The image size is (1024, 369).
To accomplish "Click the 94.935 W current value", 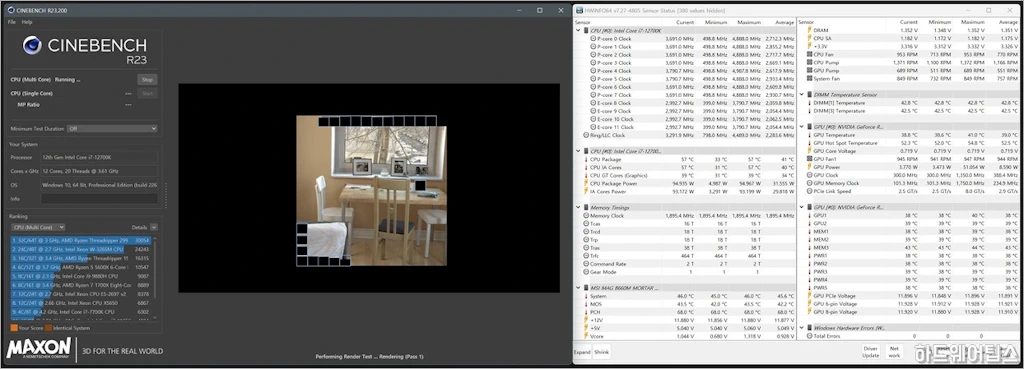I will (682, 184).
